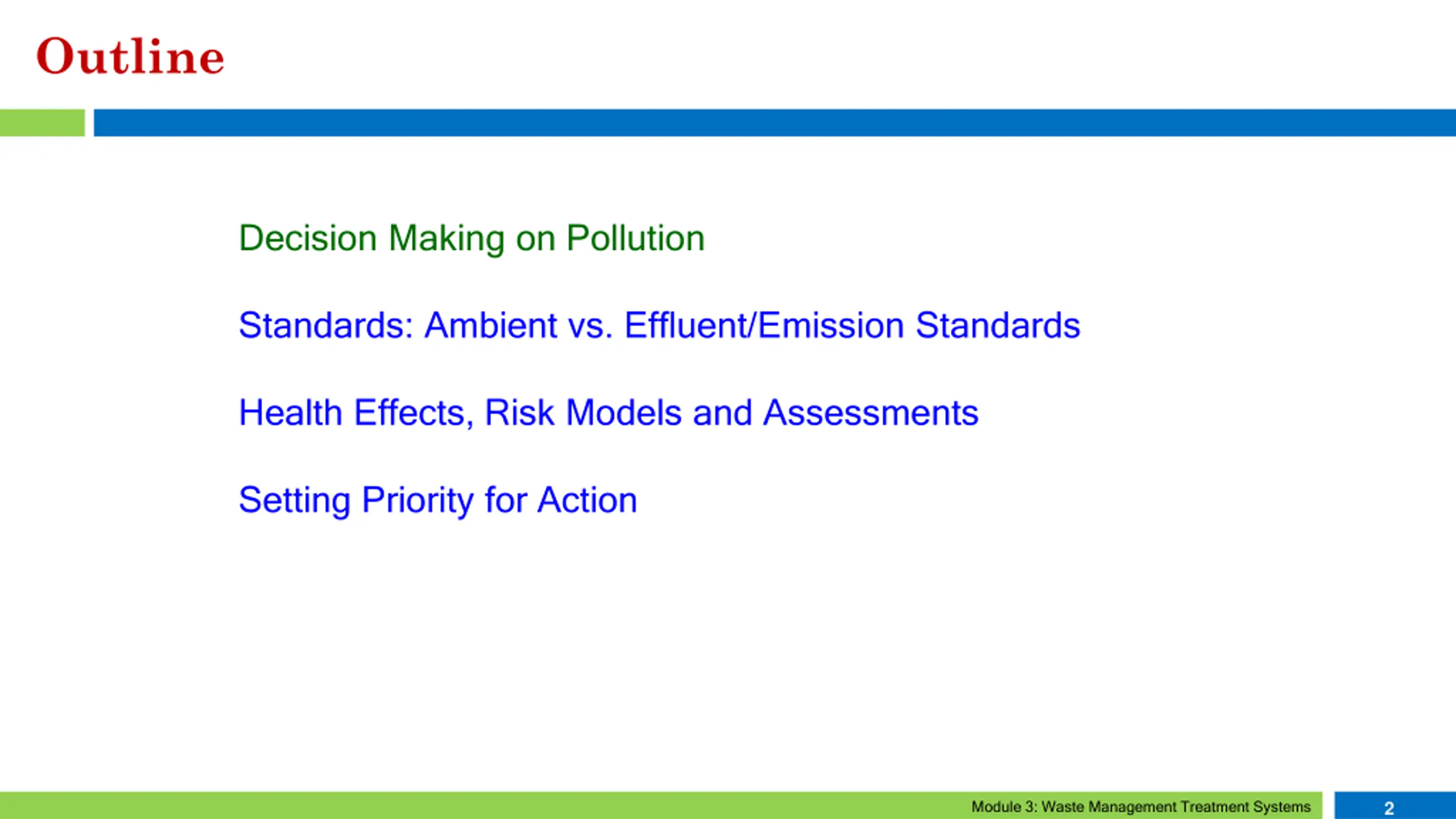The height and width of the screenshot is (819, 1456).
Task: Click the "Module 3: Waste Management Treatment Systems" footer text
Action: pyautogui.click(x=1141, y=807)
